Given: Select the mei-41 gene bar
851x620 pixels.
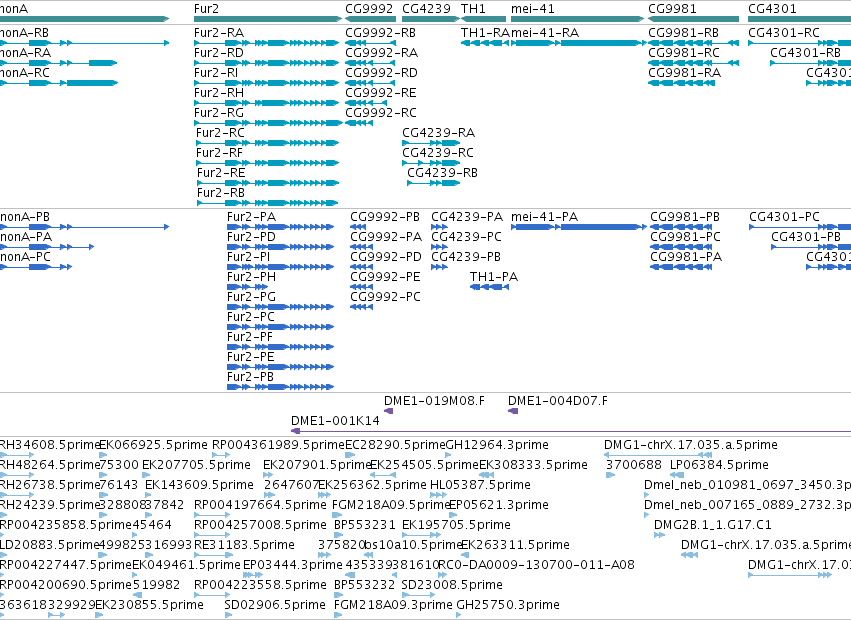Looking at the screenshot, I should (577, 19).
